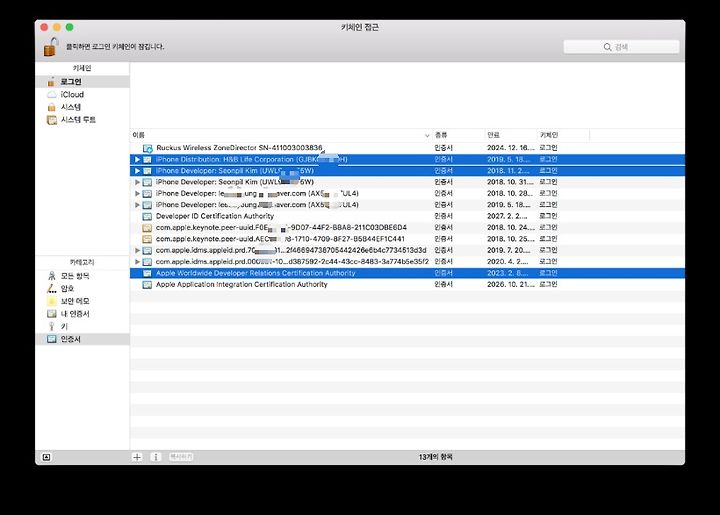Click com.apple.keynote.peer-uuid.AEC certificate icon
Screen dimensions: 720x515
[147, 239]
